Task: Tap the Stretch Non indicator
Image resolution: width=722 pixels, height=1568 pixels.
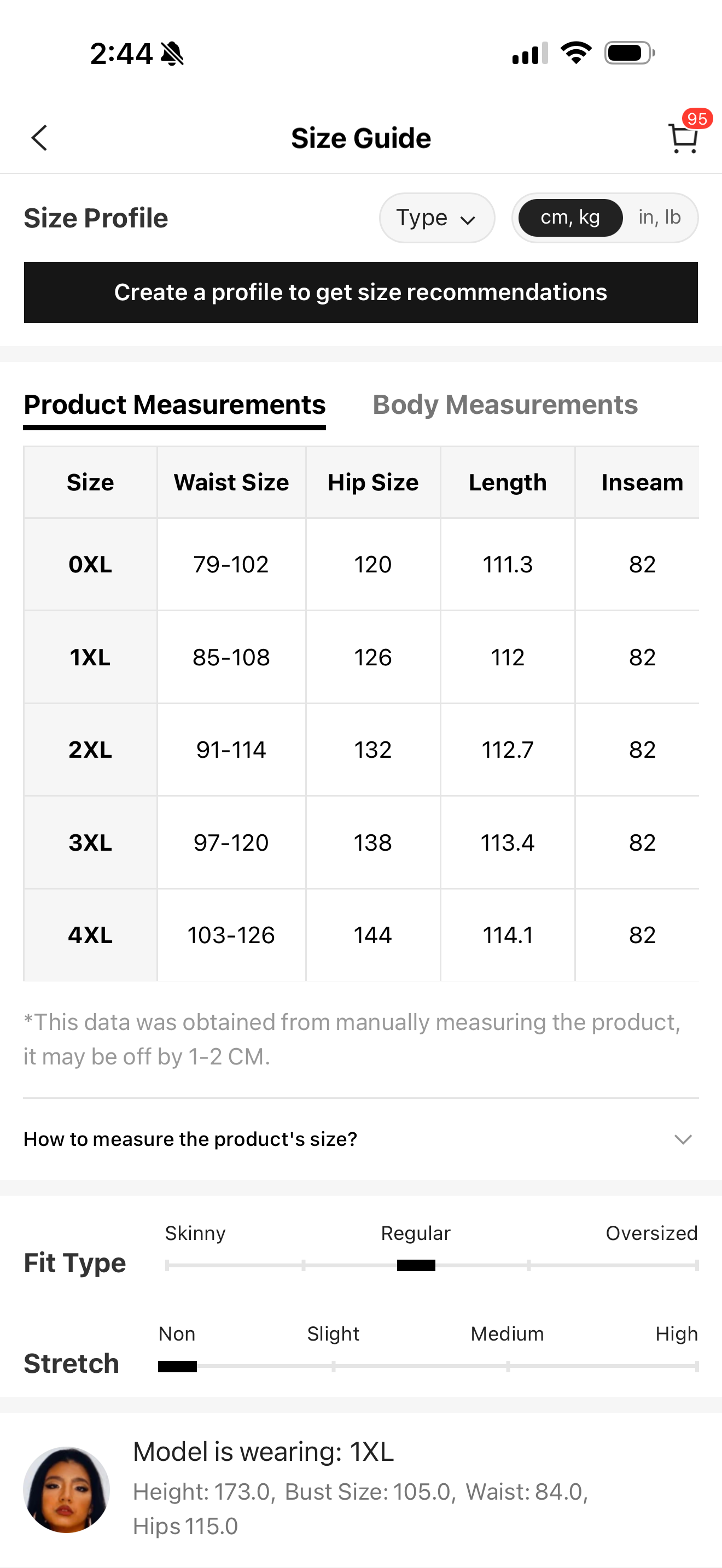Action: (177, 1366)
